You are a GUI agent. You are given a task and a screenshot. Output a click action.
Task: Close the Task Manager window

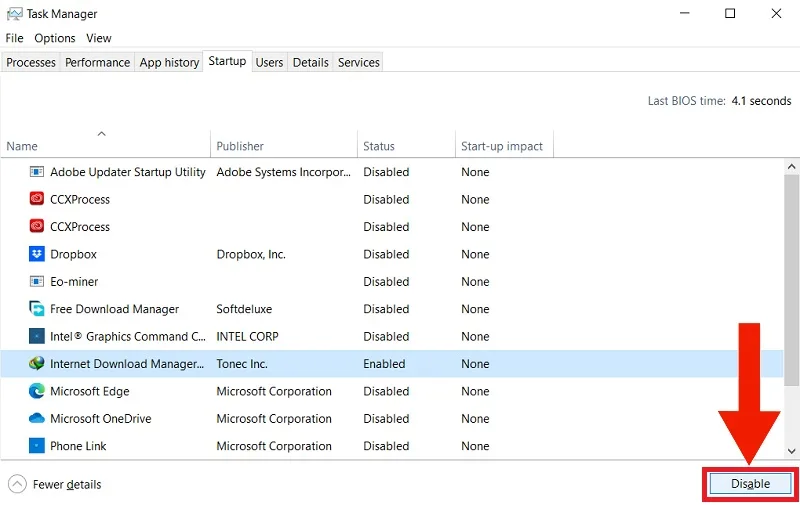pyautogui.click(x=776, y=14)
